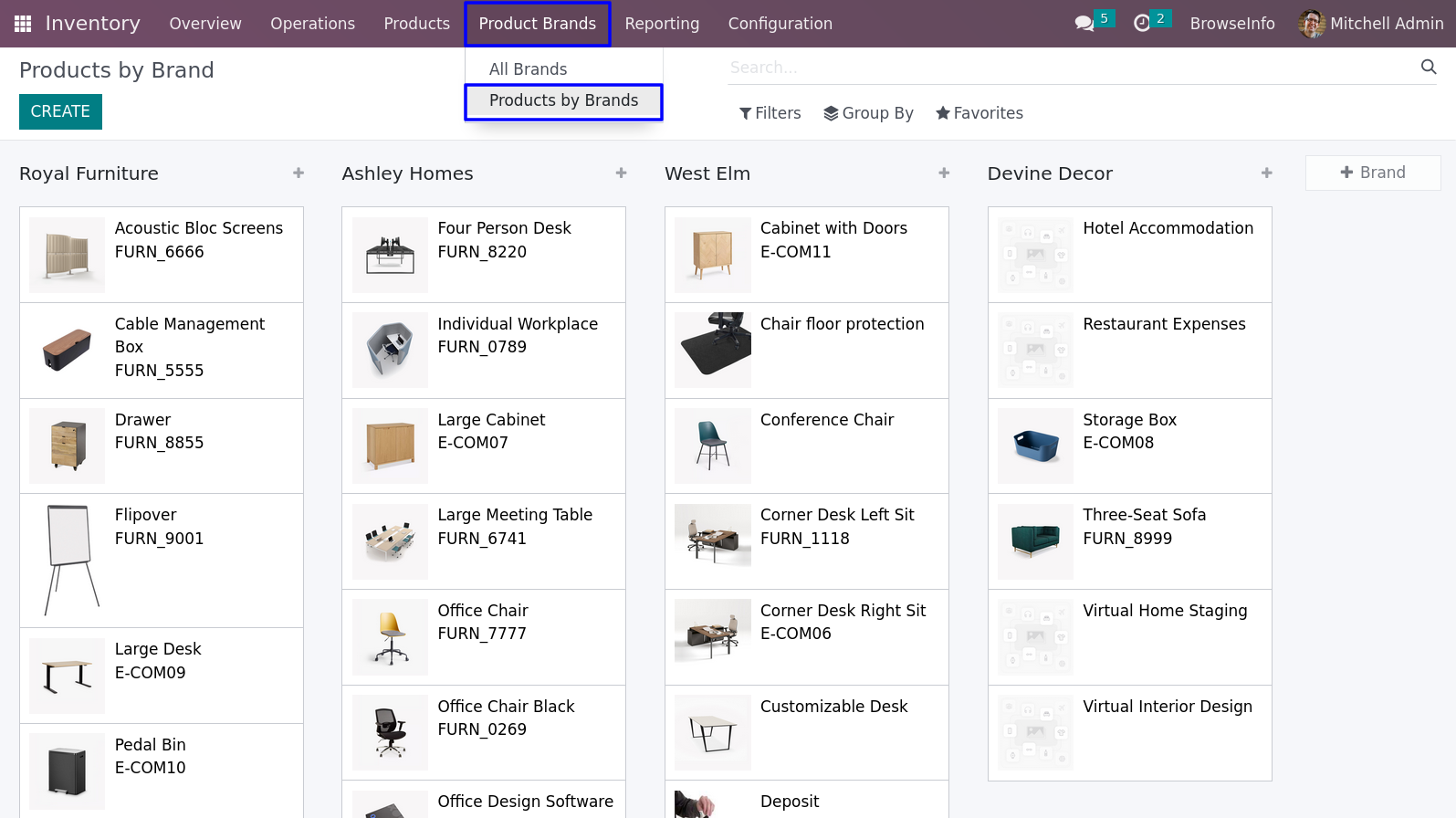The height and width of the screenshot is (818, 1456).
Task: Open Customizable Desk thumbnail
Action: 713,733
